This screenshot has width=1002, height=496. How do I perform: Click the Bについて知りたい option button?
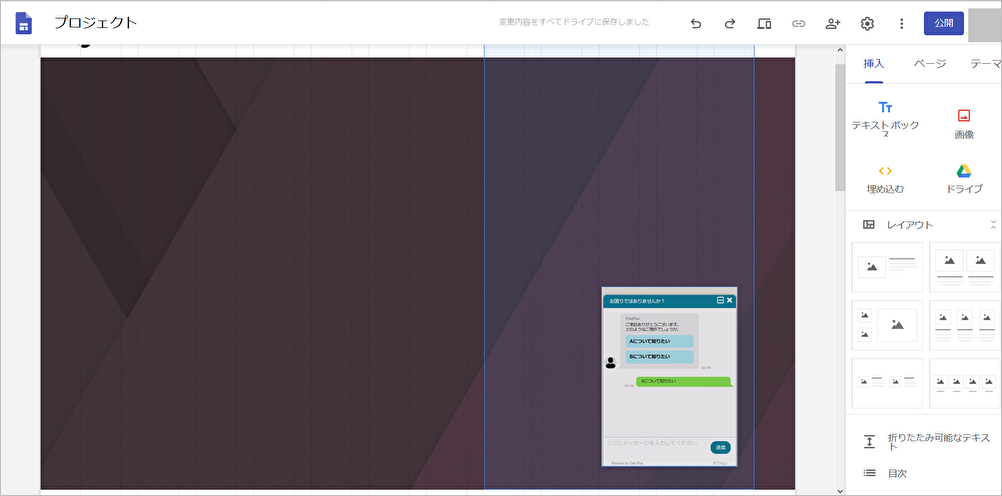pos(659,357)
